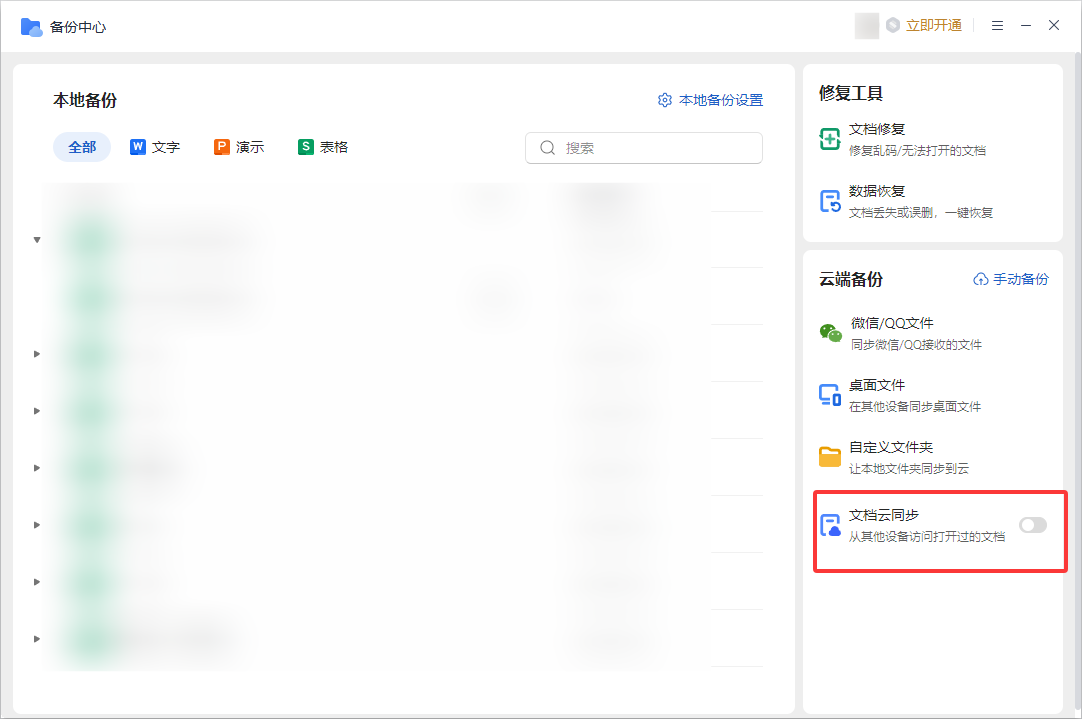This screenshot has height=719, width=1082.
Task: Click inside the 搜索 search box
Action: (643, 147)
